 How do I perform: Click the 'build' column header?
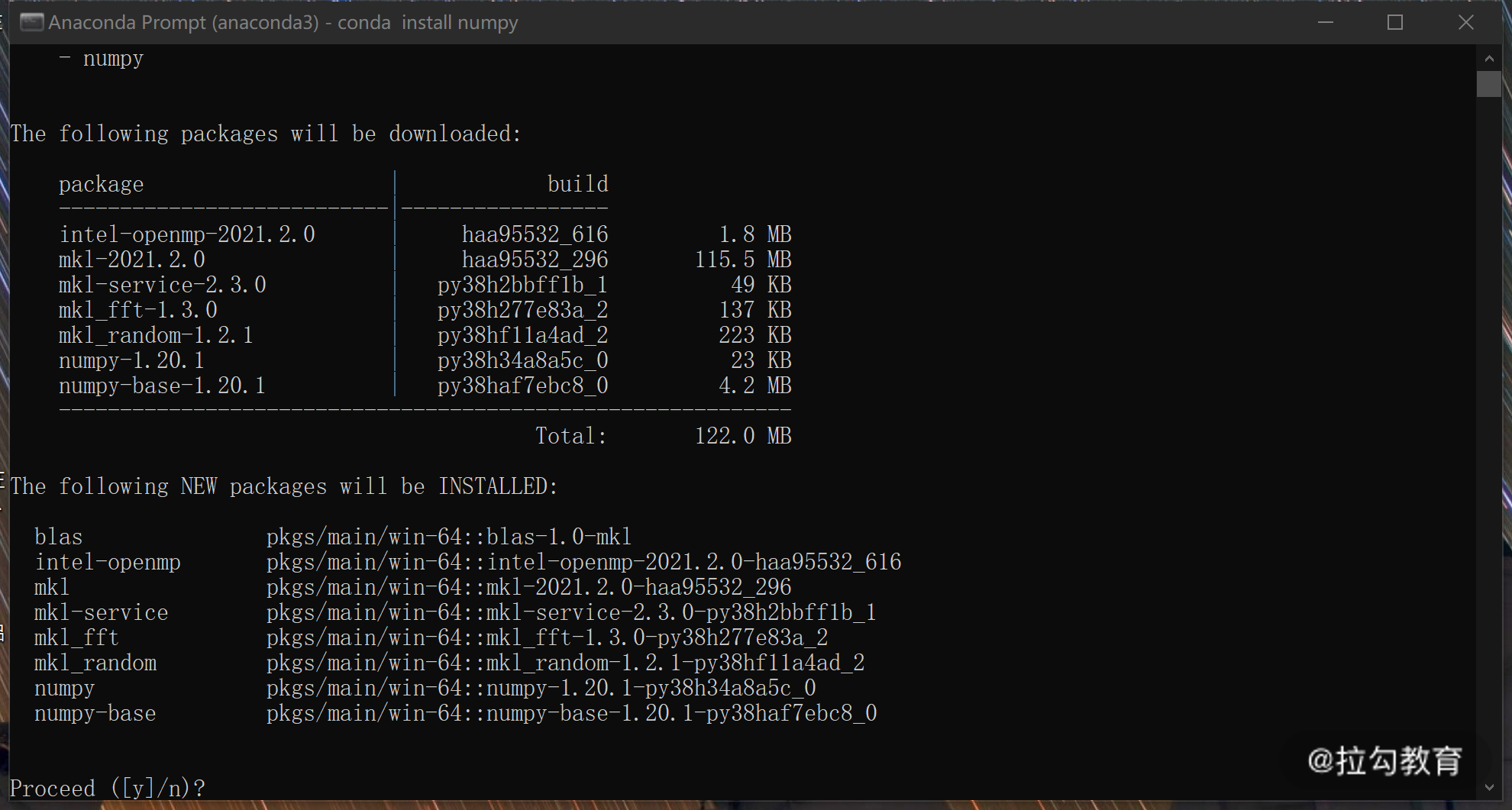coord(578,184)
